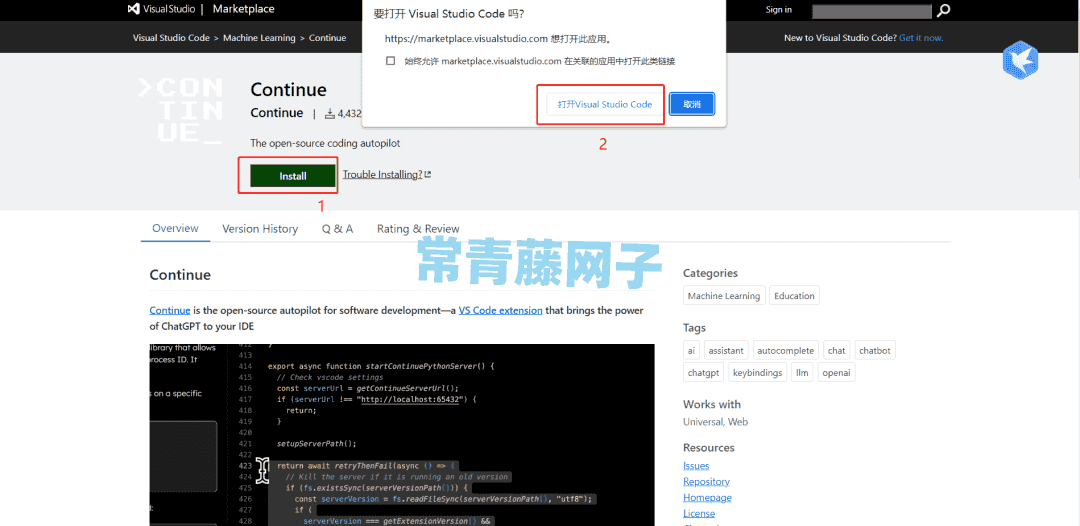
Task: Click Marketplace in the header
Action: tap(244, 9)
